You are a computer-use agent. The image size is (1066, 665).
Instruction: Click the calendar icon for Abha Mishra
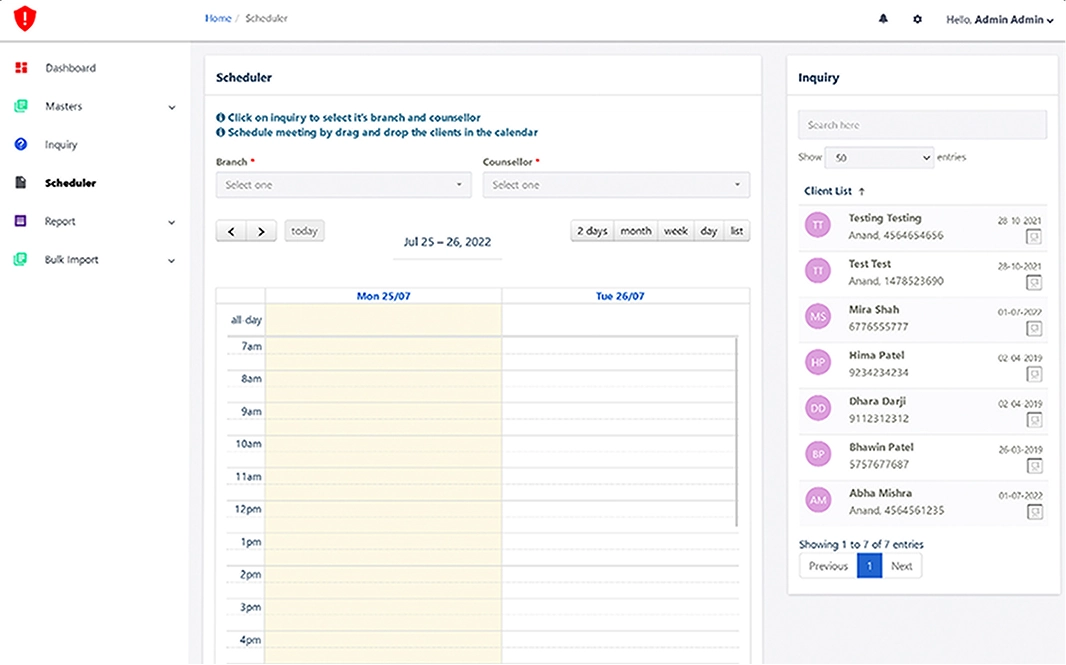click(x=1034, y=512)
